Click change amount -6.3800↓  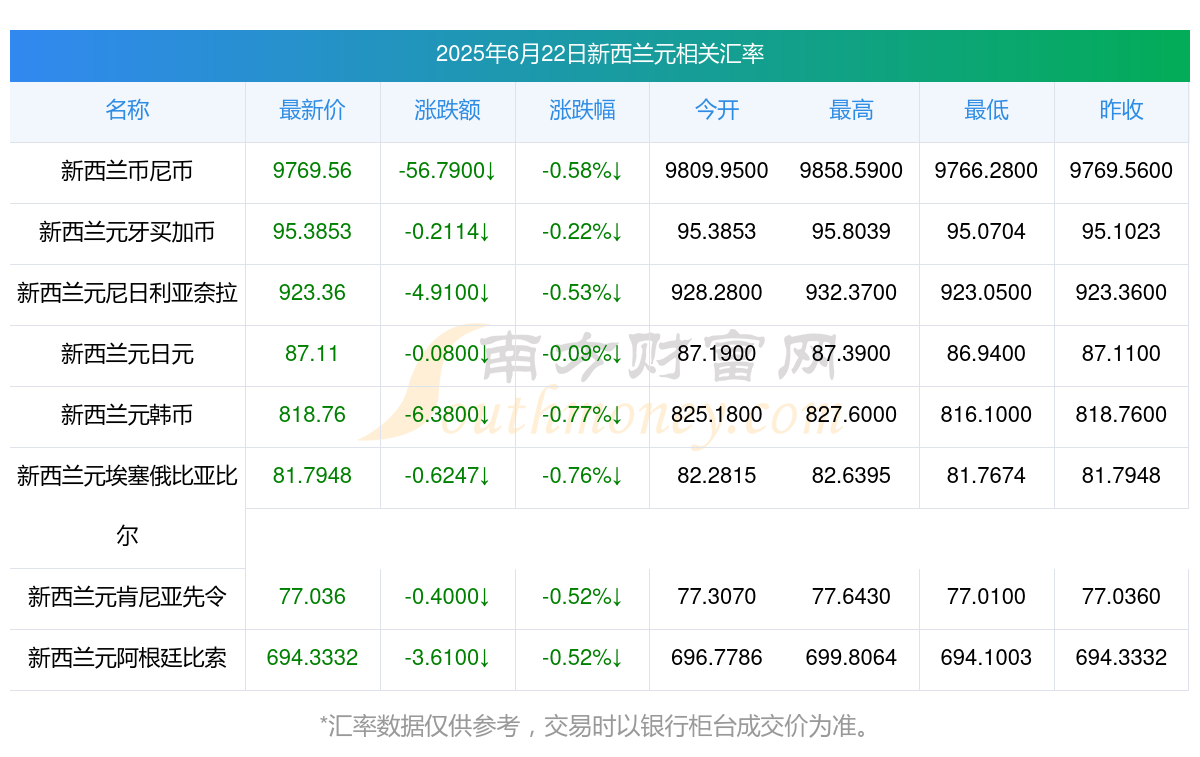447,415
